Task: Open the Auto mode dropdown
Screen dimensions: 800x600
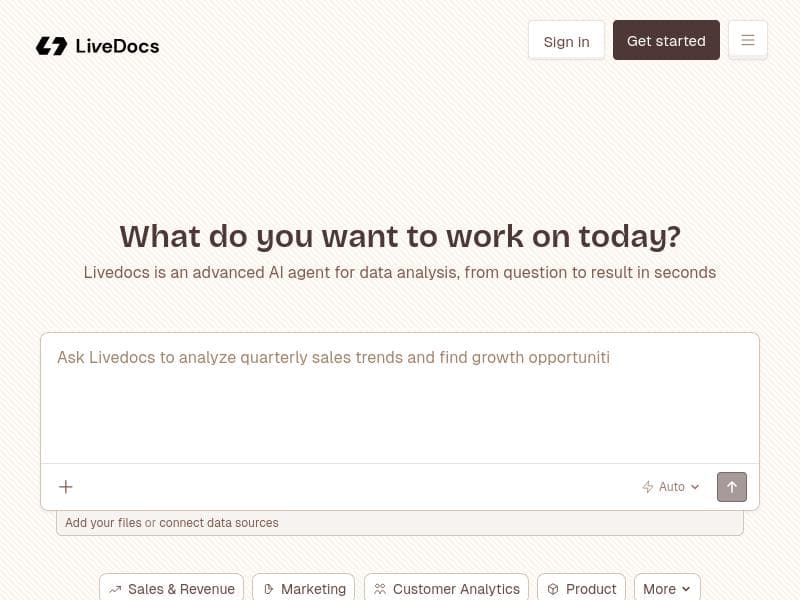Action: click(671, 487)
